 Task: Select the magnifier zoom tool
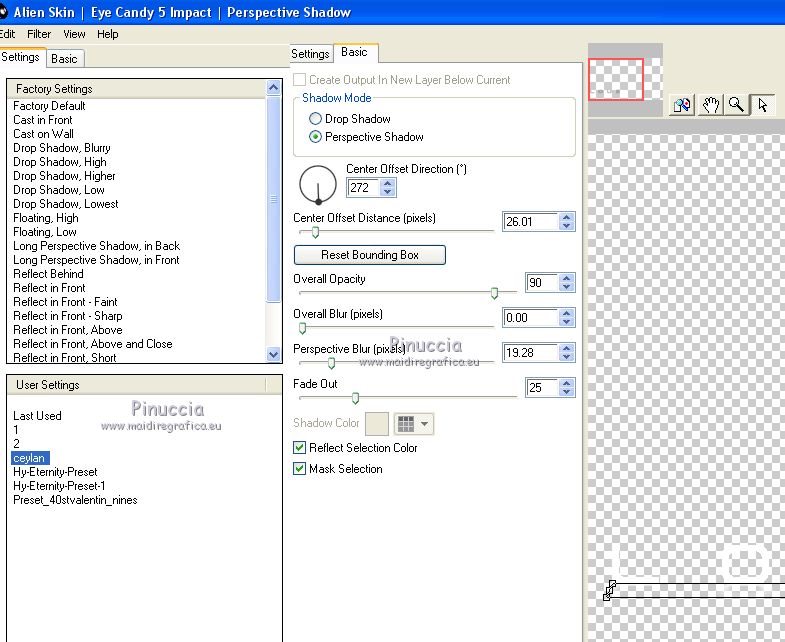click(736, 105)
